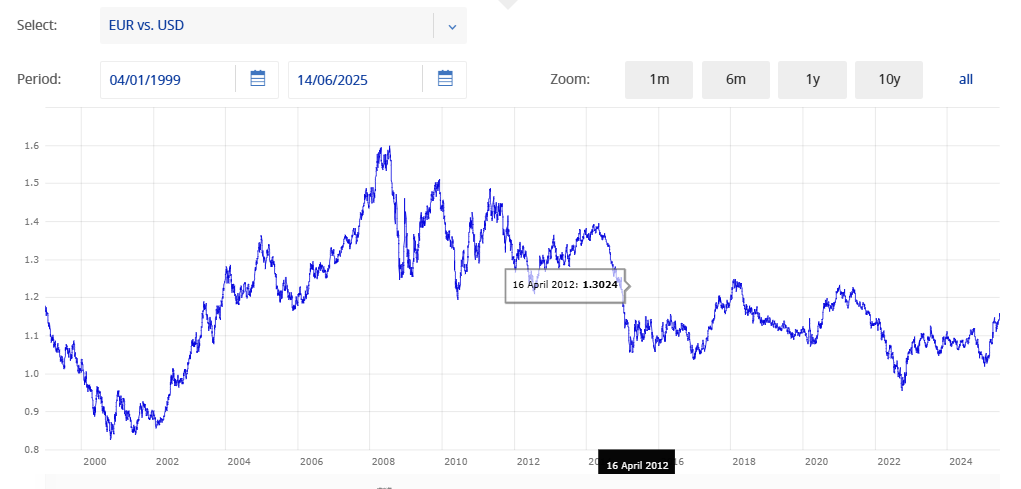Set zoom to 1m
This screenshot has height=489, width=1021.
[x=659, y=80]
